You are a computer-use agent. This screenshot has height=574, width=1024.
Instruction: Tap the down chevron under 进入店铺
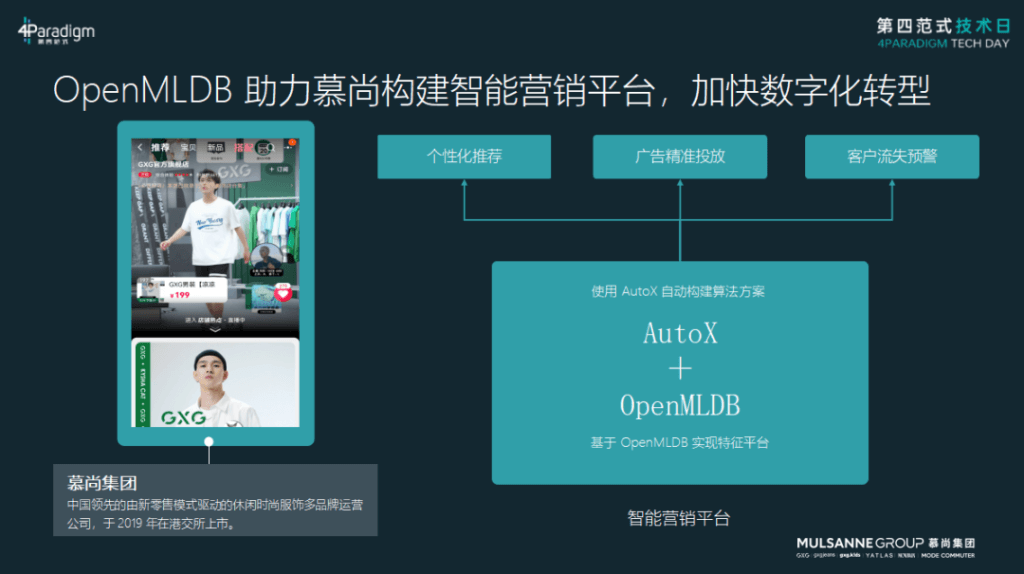215,330
